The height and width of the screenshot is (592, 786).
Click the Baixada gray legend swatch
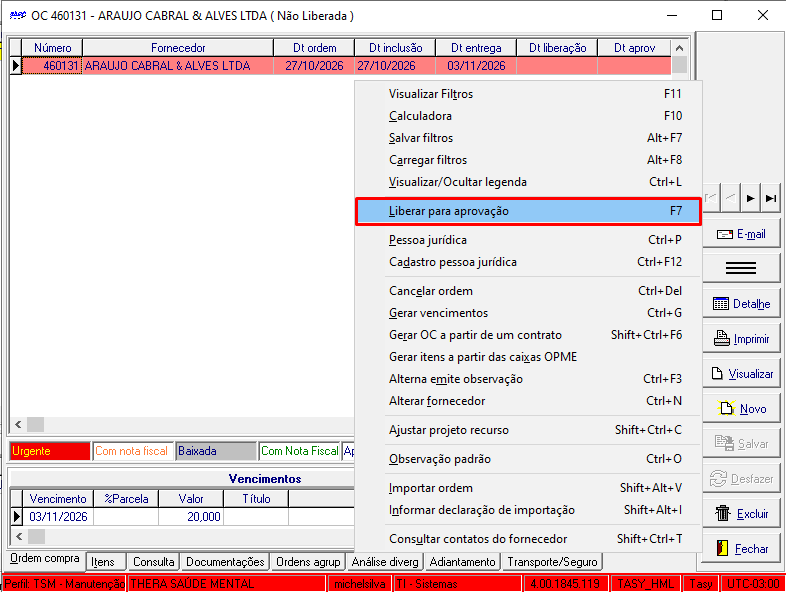(x=216, y=451)
